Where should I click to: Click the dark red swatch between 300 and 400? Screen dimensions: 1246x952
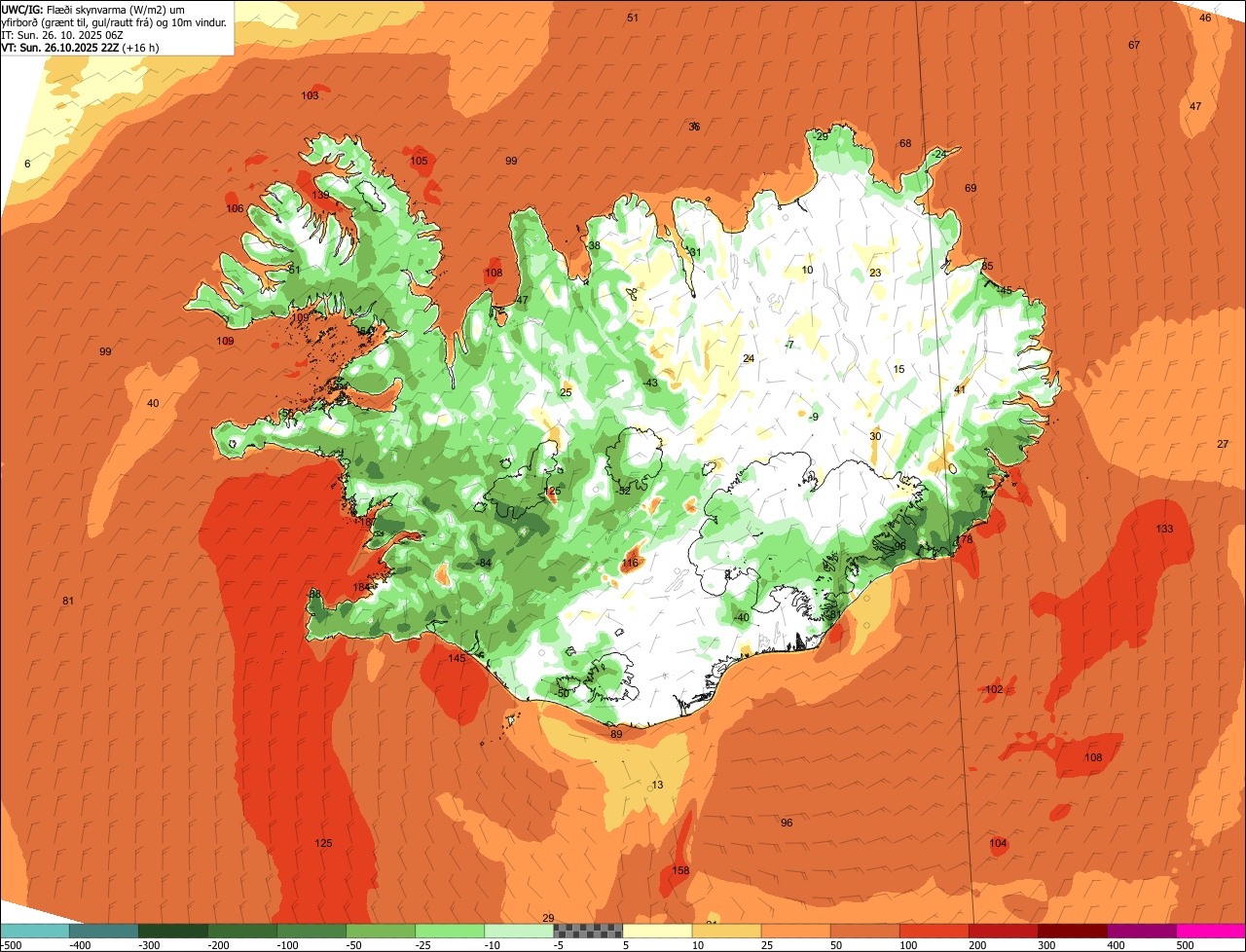click(1072, 931)
